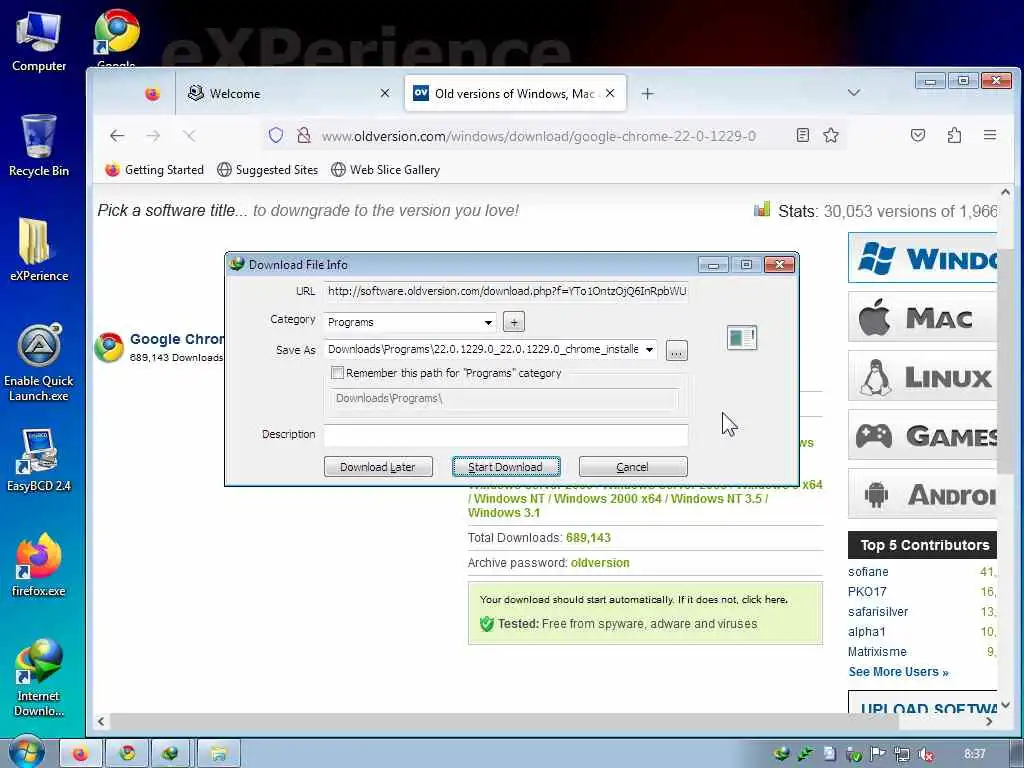Click Internet Download Manager taskbar button

pos(171,754)
